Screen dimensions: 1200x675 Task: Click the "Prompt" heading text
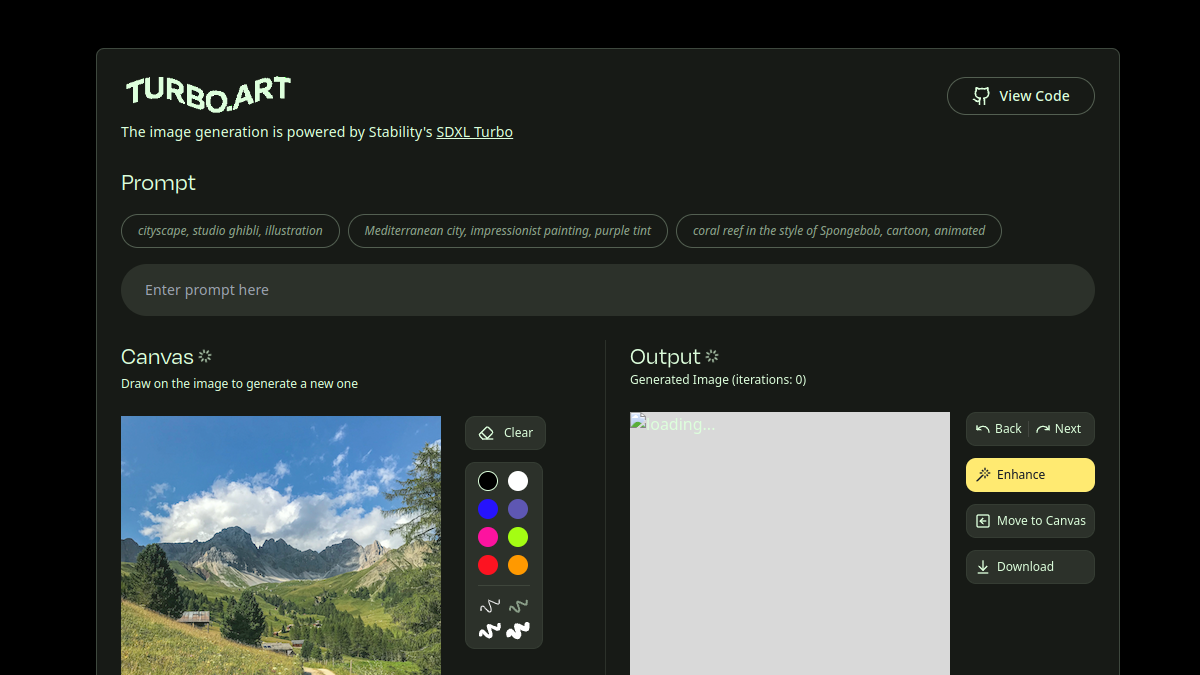pos(158,183)
